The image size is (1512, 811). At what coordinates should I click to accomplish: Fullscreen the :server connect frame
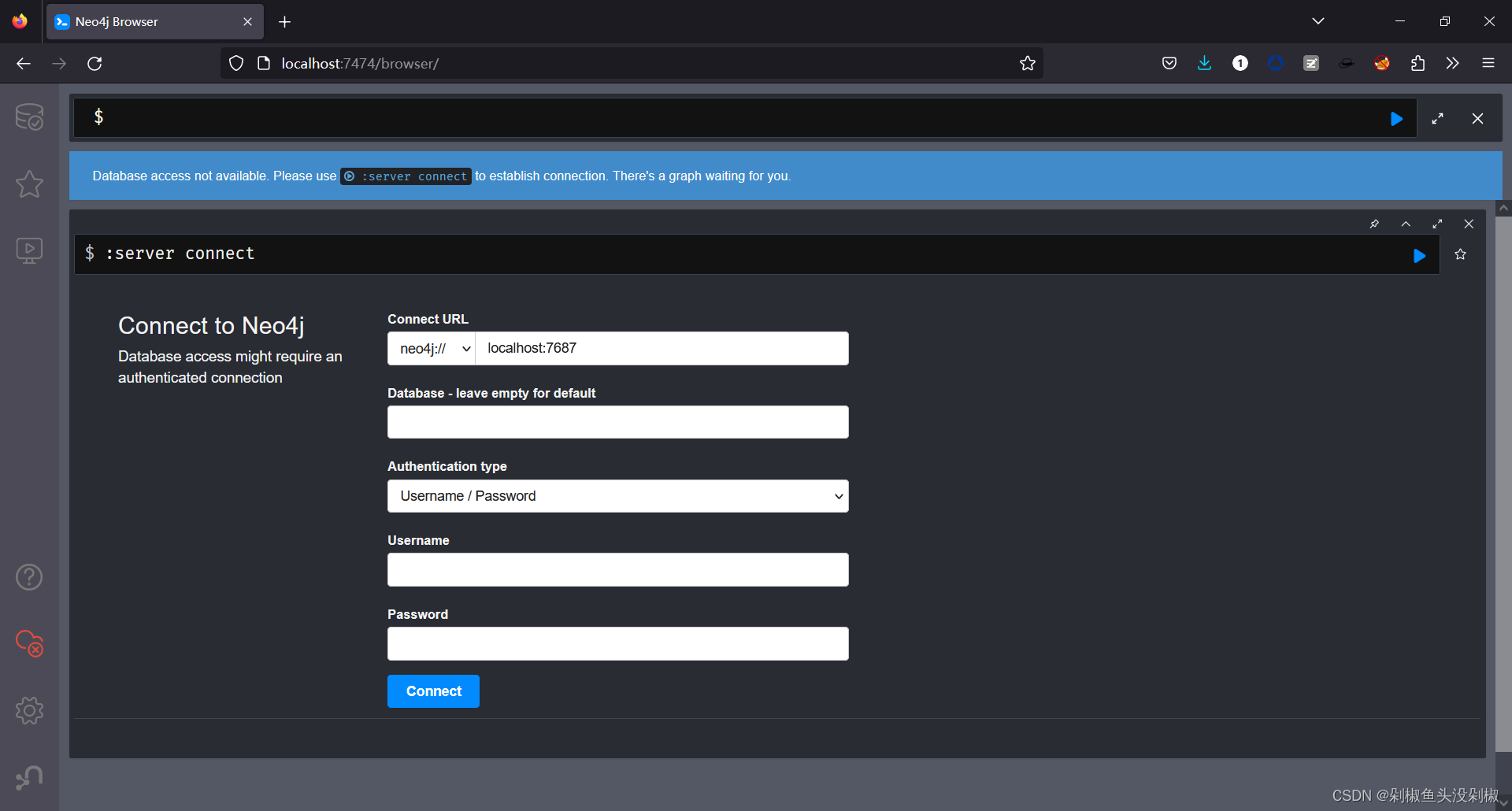click(x=1437, y=224)
